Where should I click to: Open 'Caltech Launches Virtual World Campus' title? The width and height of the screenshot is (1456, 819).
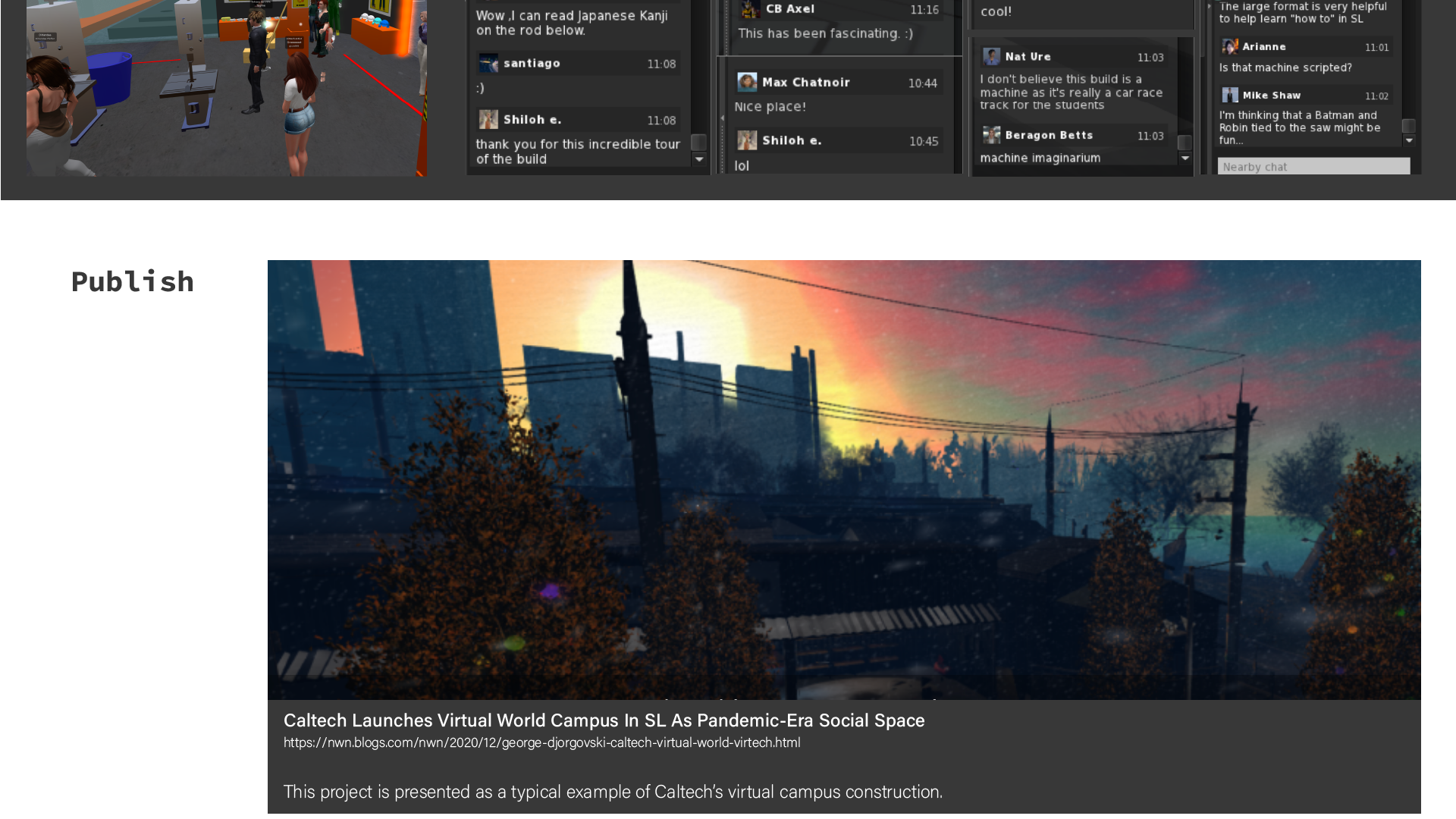click(604, 720)
